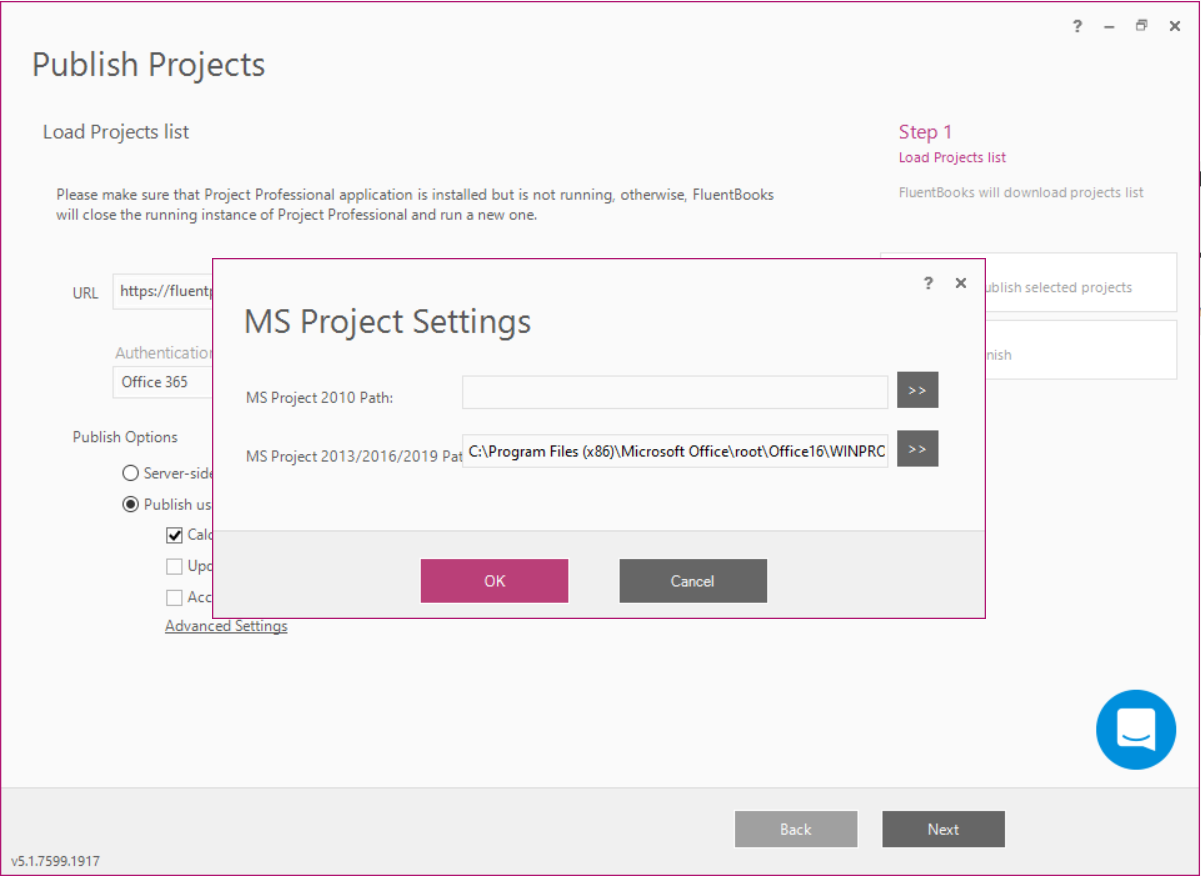This screenshot has height=876, width=1201.
Task: Open the Advanced Settings link
Action: 226,626
